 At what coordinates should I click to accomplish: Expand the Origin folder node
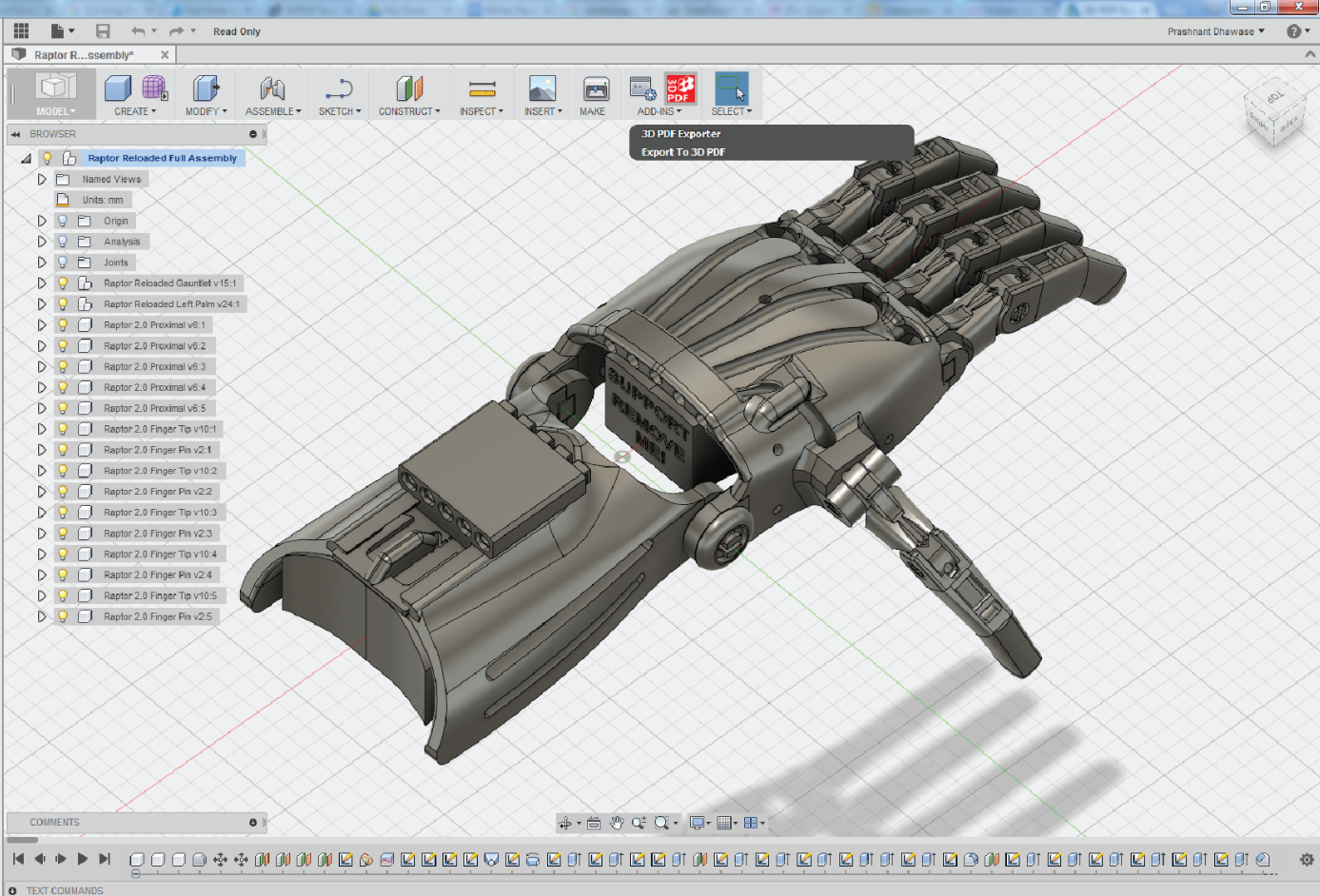[42, 221]
